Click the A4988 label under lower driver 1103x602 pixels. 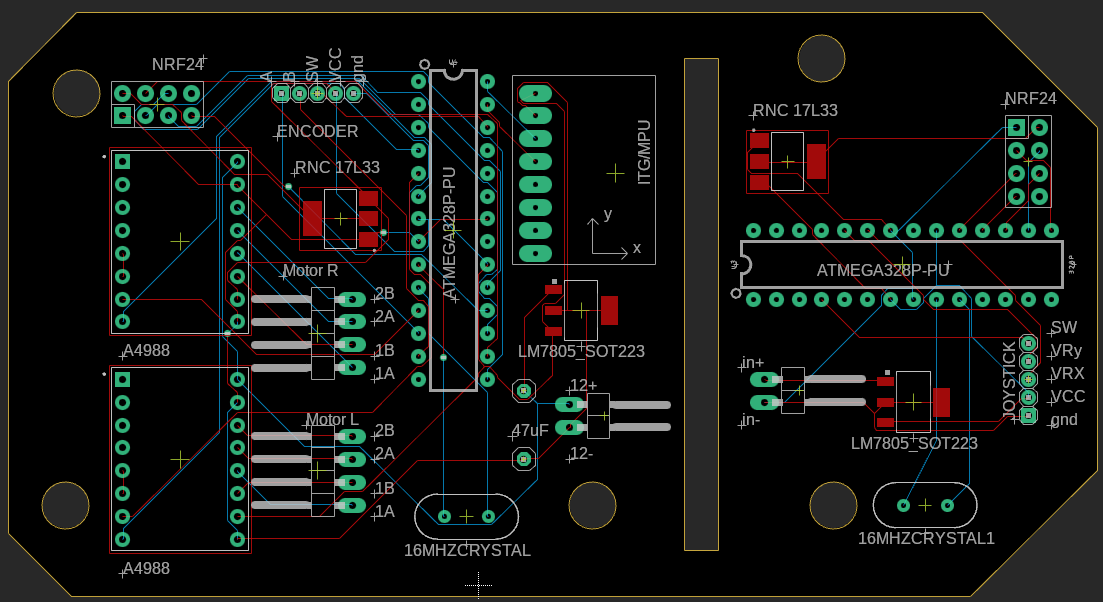point(146,569)
